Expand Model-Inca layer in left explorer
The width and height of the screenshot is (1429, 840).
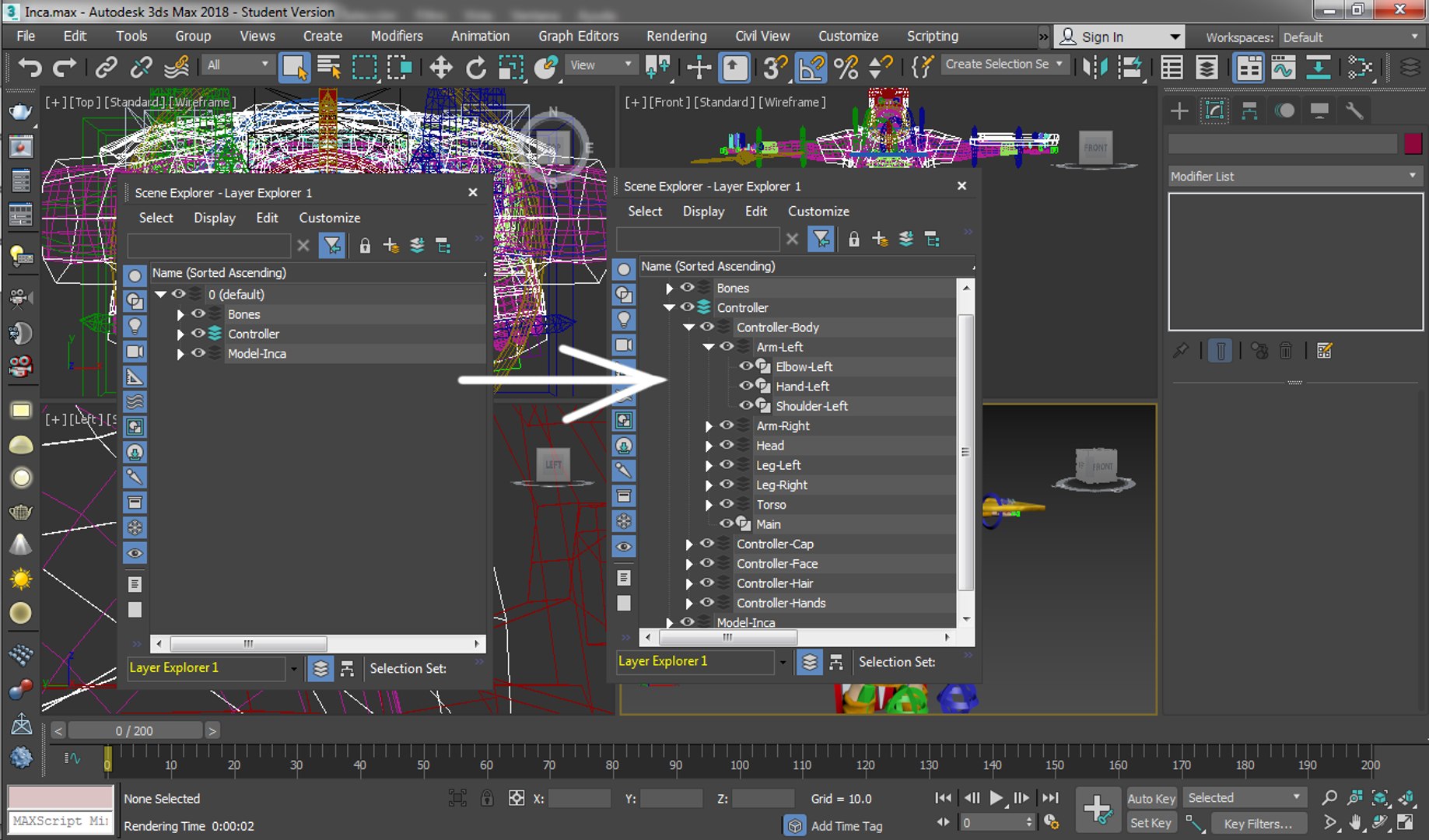point(180,354)
